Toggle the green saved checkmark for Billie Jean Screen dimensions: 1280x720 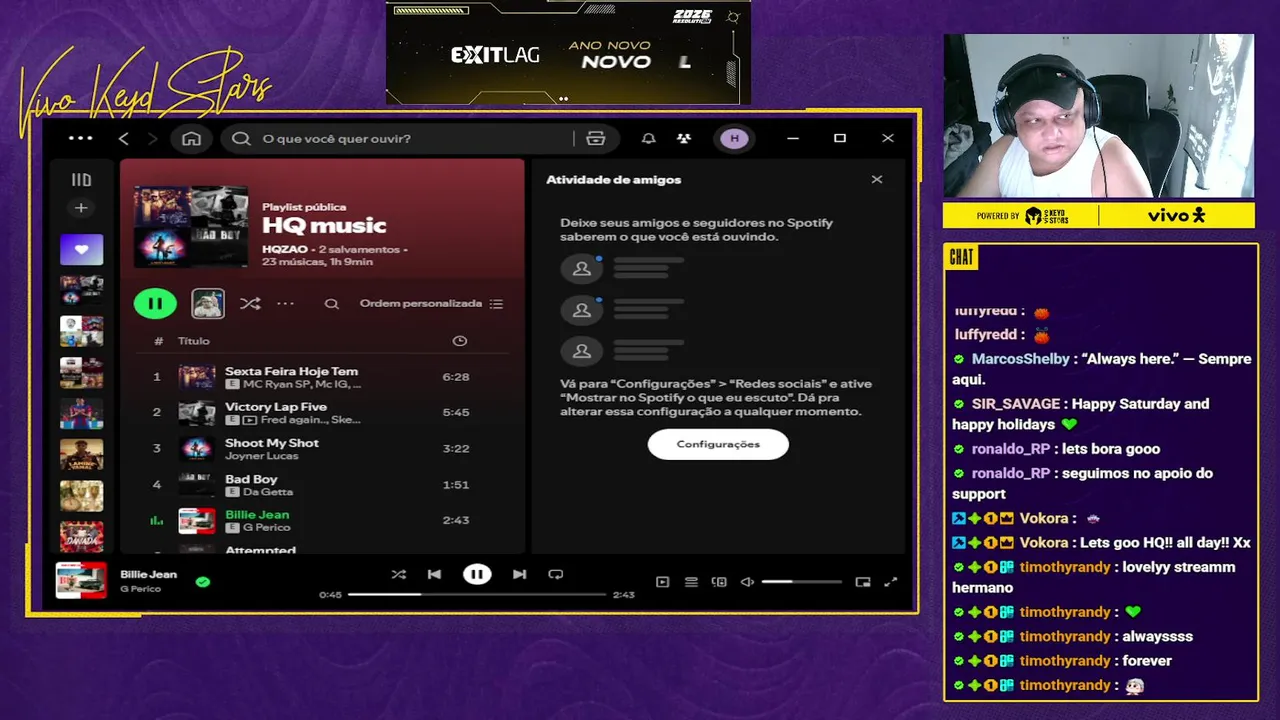(x=203, y=581)
